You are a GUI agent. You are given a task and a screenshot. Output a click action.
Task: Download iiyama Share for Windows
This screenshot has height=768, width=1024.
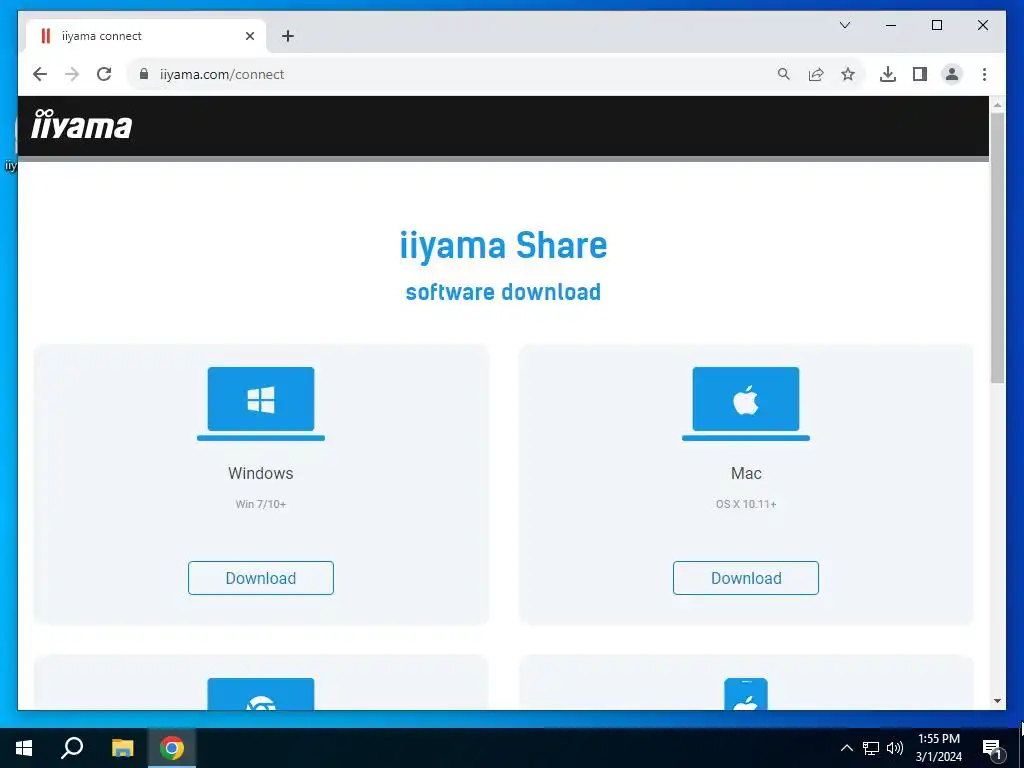click(x=261, y=578)
